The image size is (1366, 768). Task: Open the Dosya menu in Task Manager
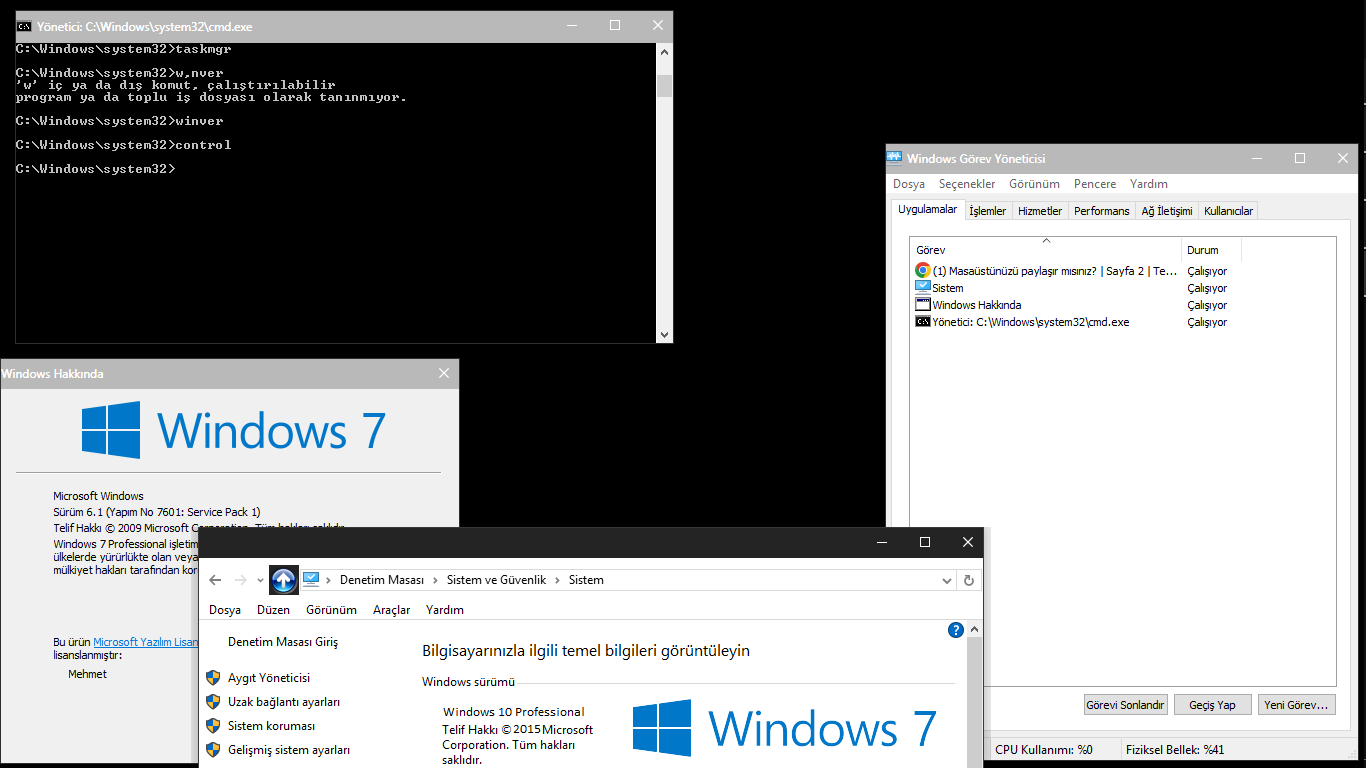click(x=909, y=184)
